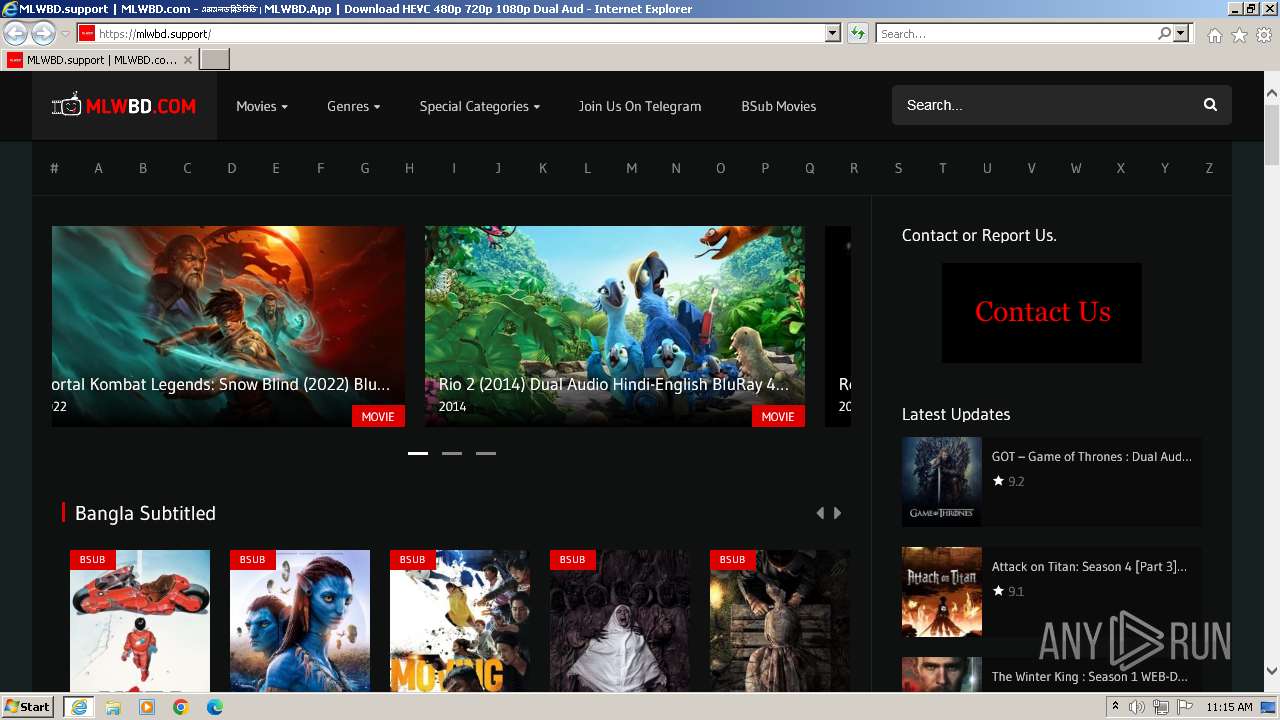Close the MLWBD.support browser tab

(188, 60)
